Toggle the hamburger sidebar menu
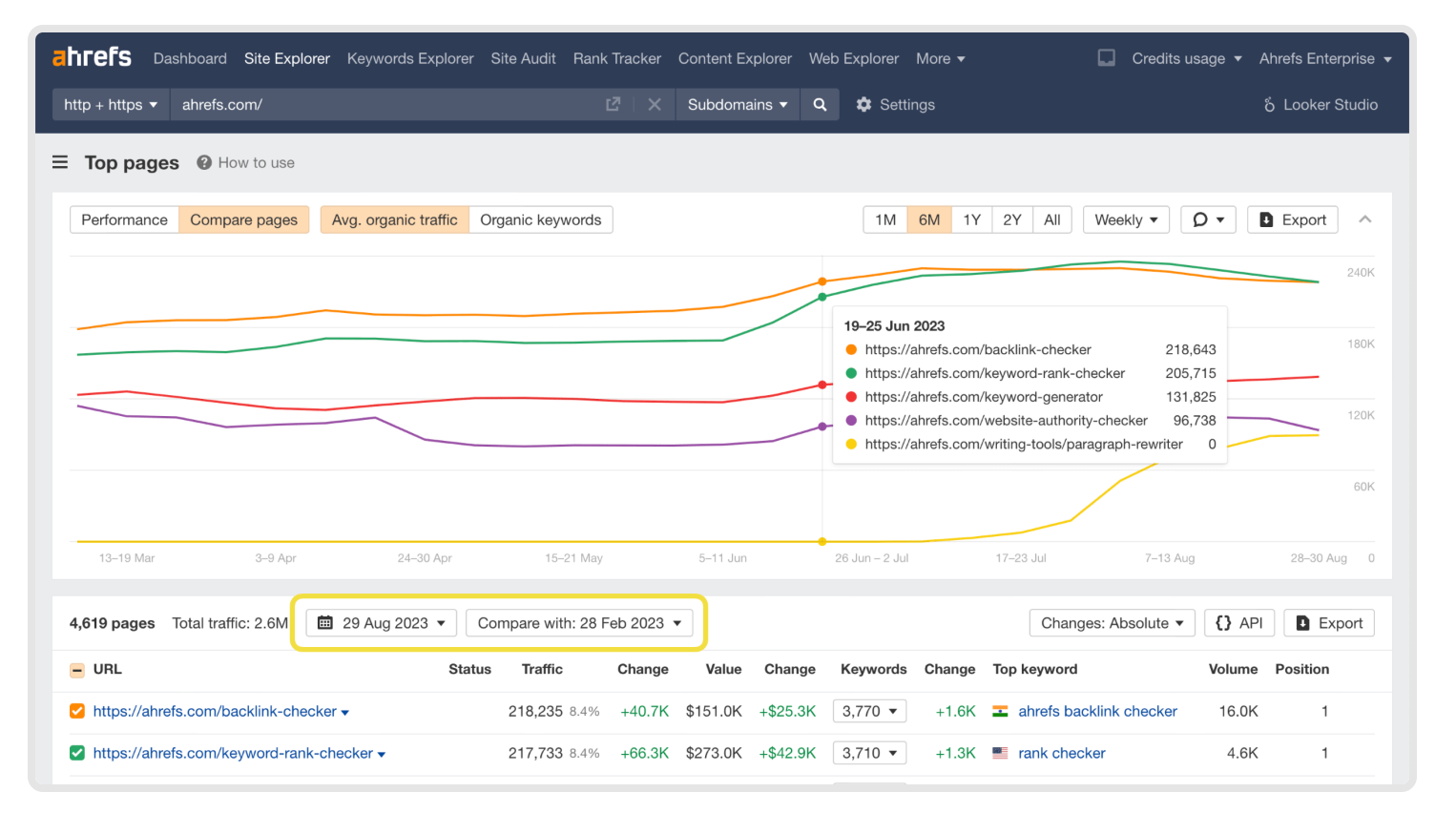 [60, 162]
